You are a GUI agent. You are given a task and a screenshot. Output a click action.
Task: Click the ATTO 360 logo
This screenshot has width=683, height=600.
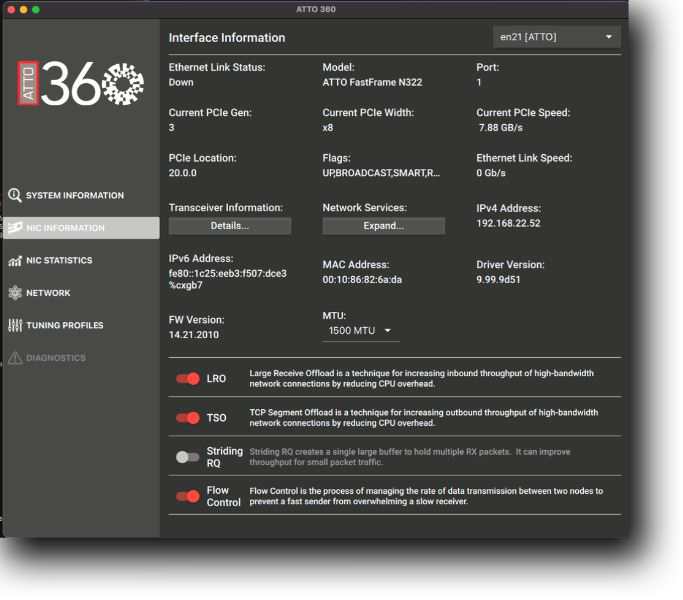click(x=80, y=83)
